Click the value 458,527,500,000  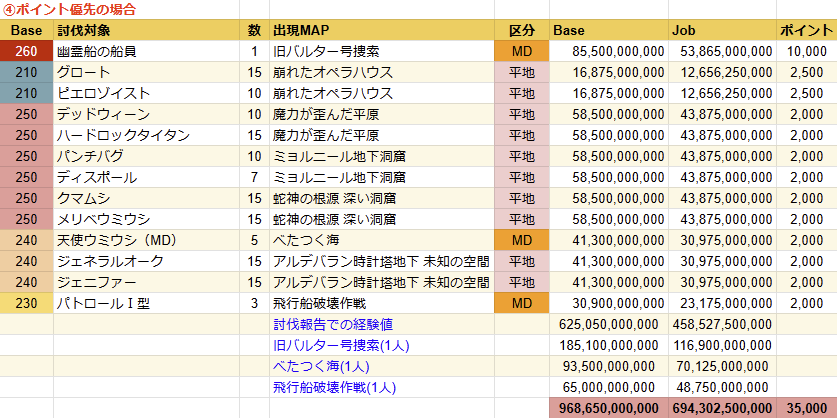point(722,324)
